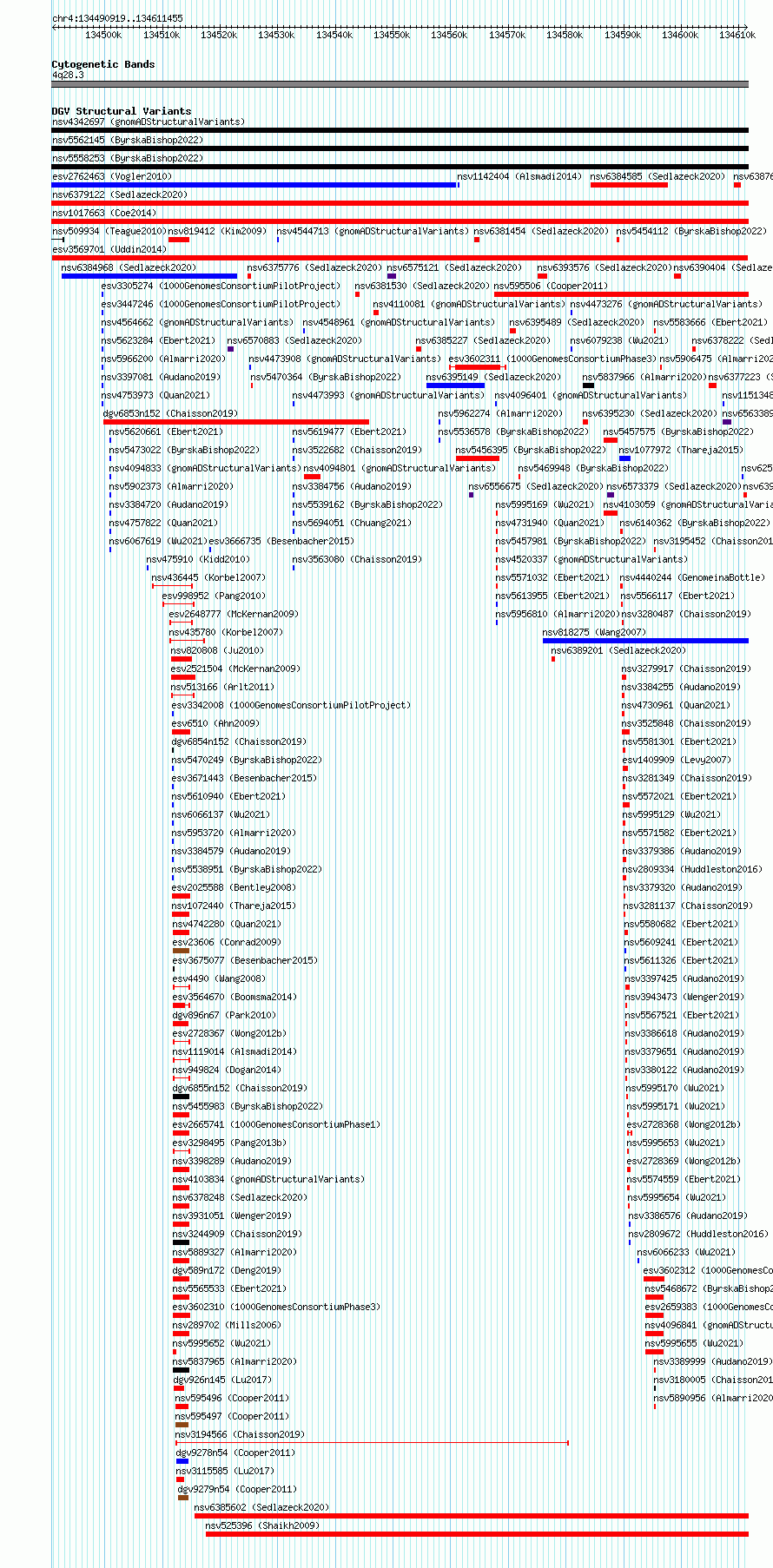773x1568 pixels.
Task: Click label nsv1072440 (Thareja2015)
Action: (x=234, y=906)
